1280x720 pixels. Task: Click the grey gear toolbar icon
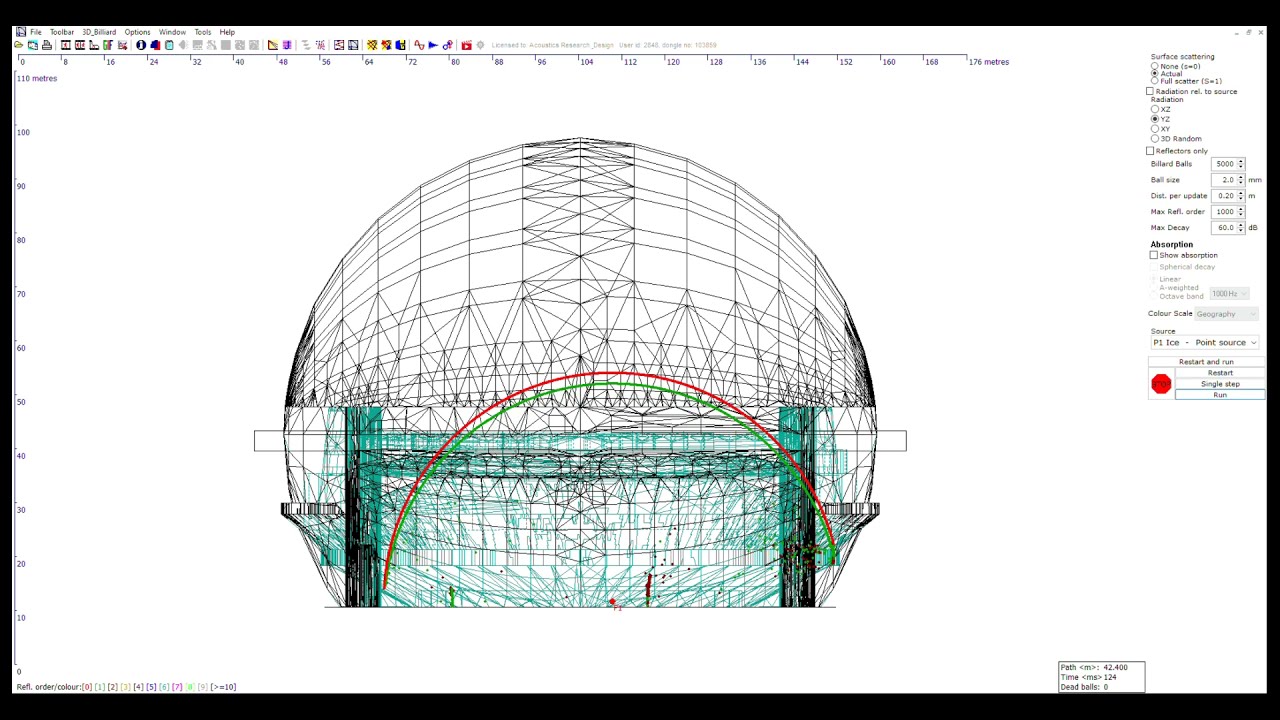[x=480, y=45]
